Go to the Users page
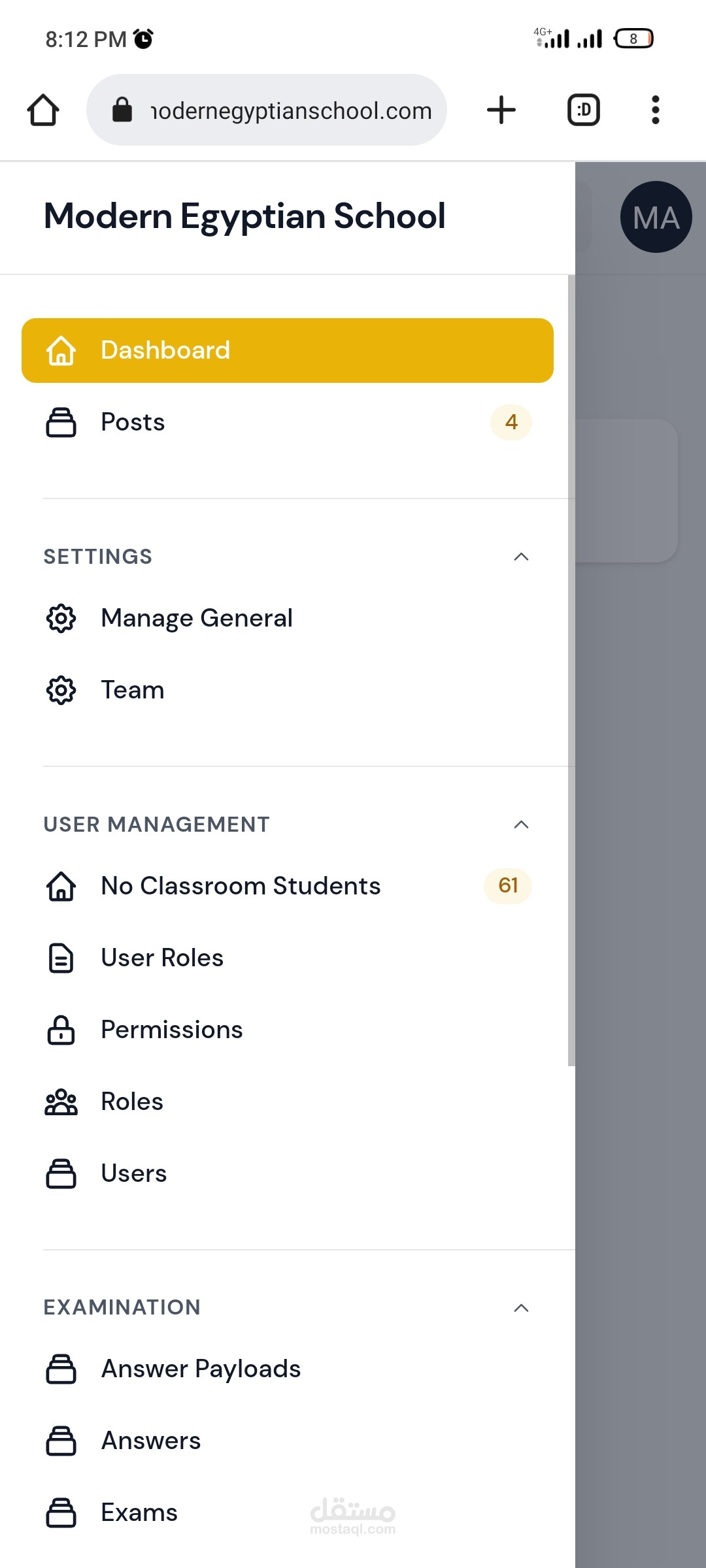Viewport: 706px width, 1568px height. (288, 1173)
